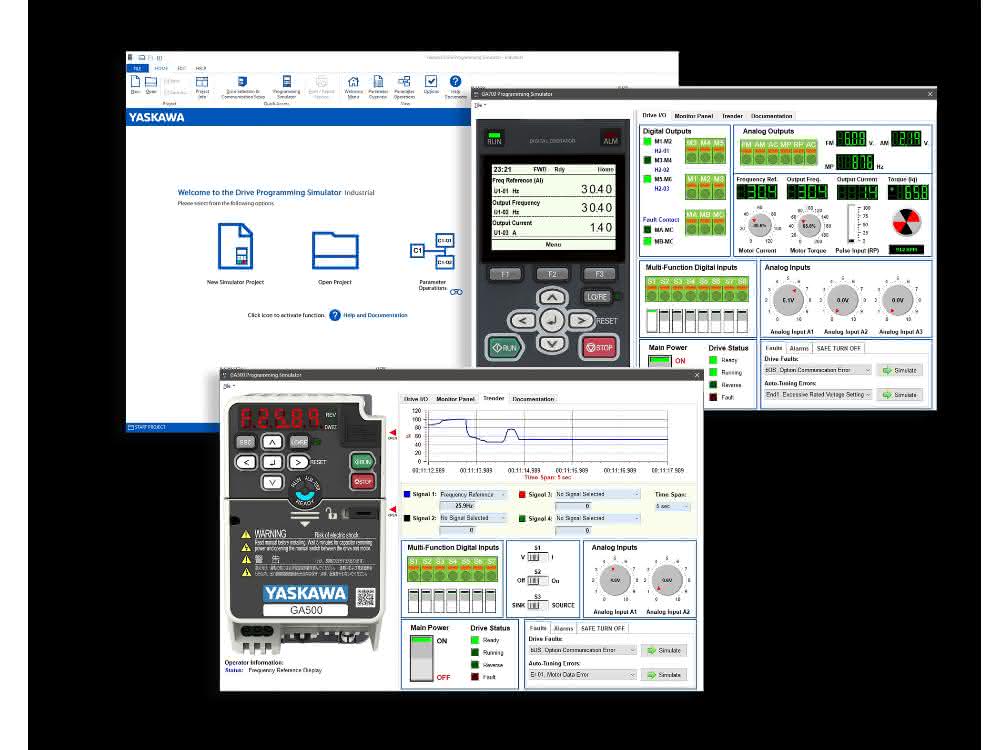This screenshot has width=1000, height=750.
Task: Click right arrow RESET key on GA700 keypad
Action: [x=580, y=321]
